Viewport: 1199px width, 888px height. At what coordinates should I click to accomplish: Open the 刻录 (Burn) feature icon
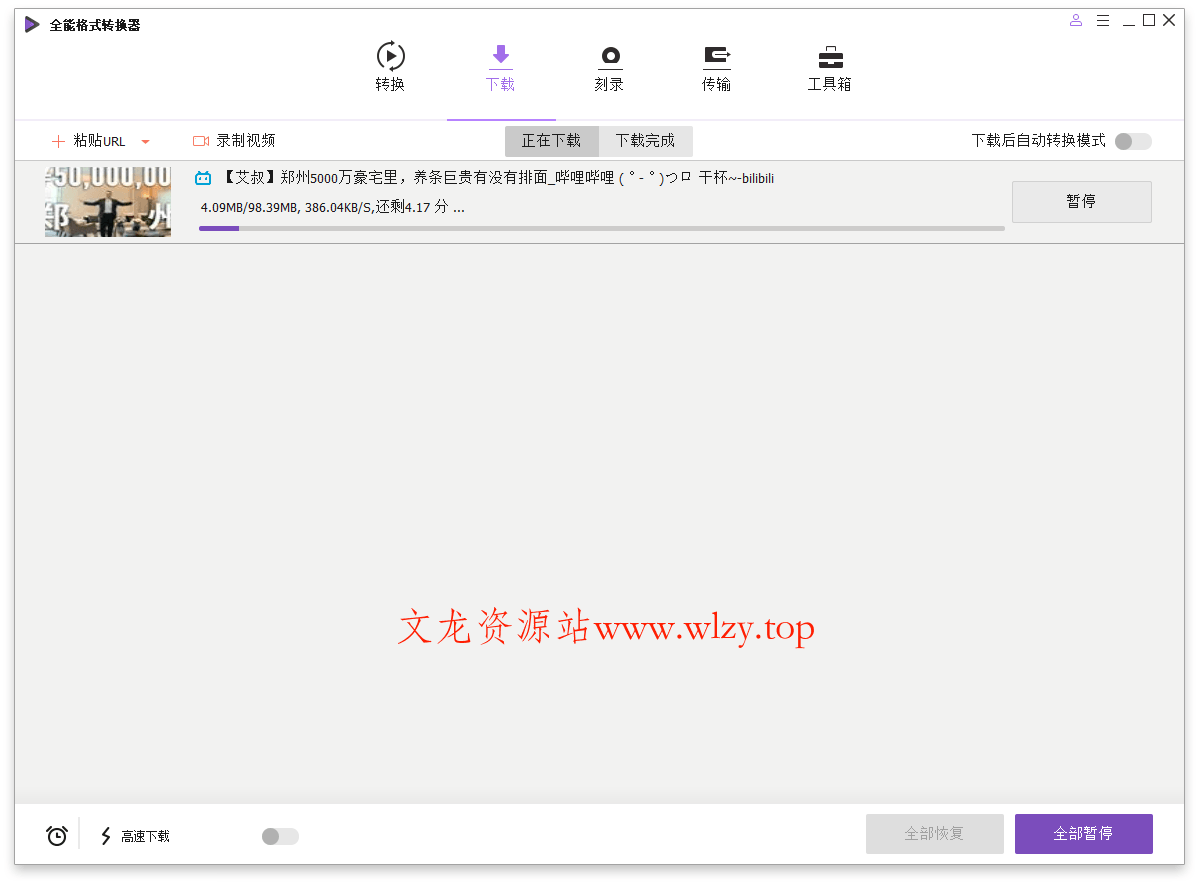point(609,56)
